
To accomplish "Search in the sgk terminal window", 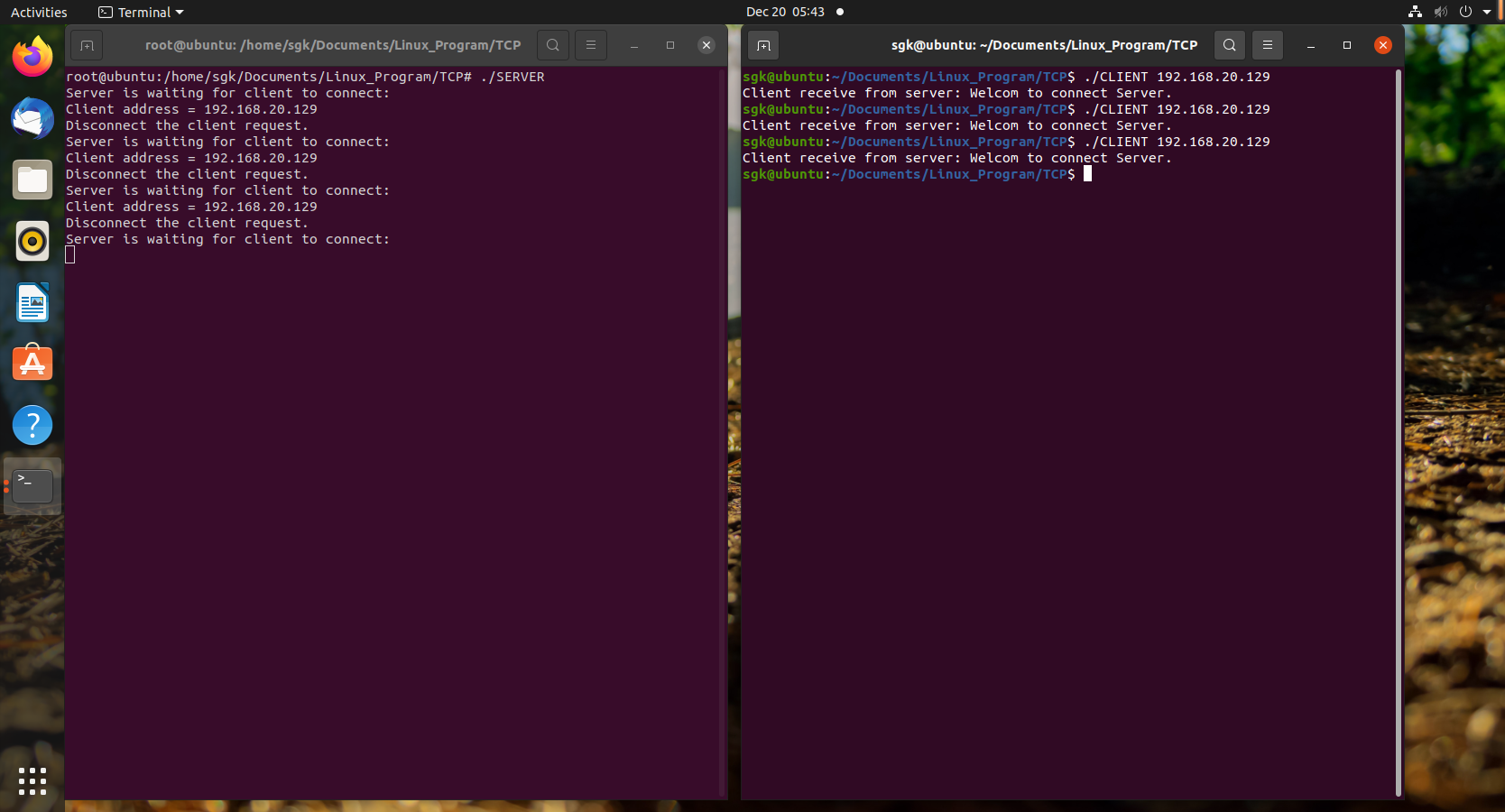I will point(1230,45).
